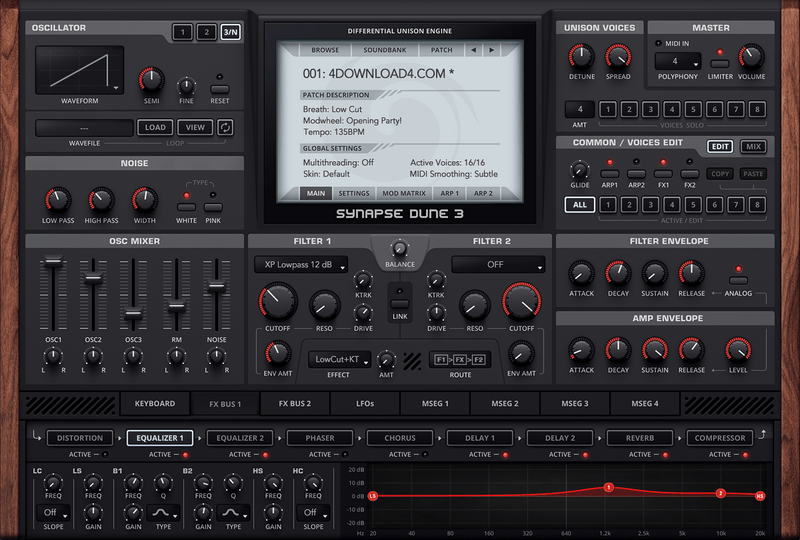800x540 pixels.
Task: Open the Mod Matrix display tab
Action: 404,193
